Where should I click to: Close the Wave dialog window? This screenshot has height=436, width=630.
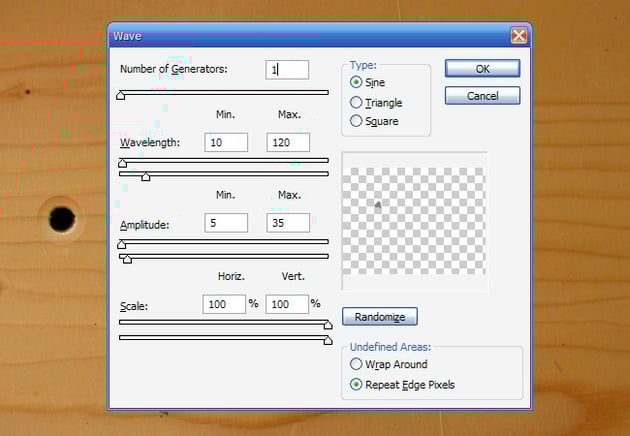(518, 35)
